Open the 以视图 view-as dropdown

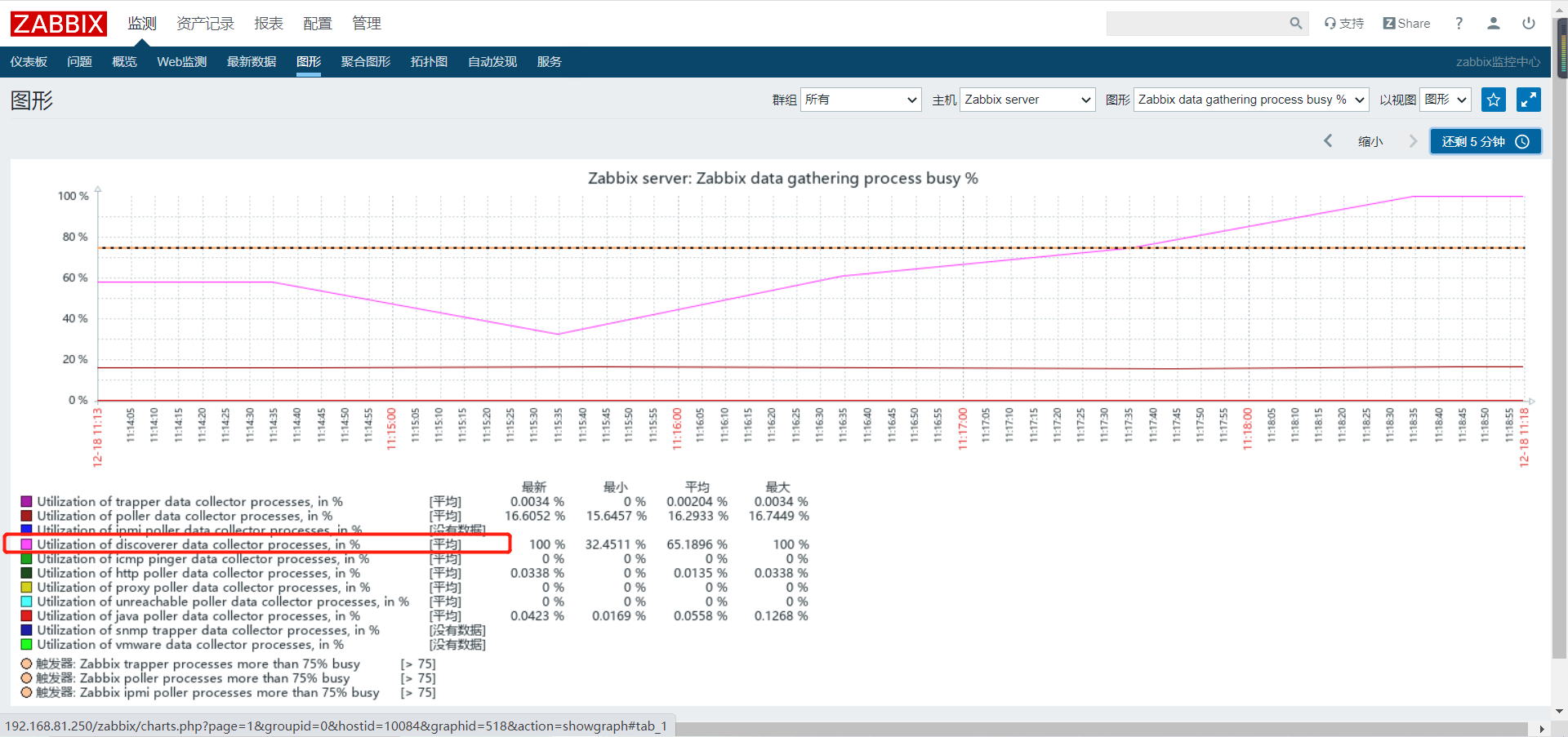[1445, 100]
